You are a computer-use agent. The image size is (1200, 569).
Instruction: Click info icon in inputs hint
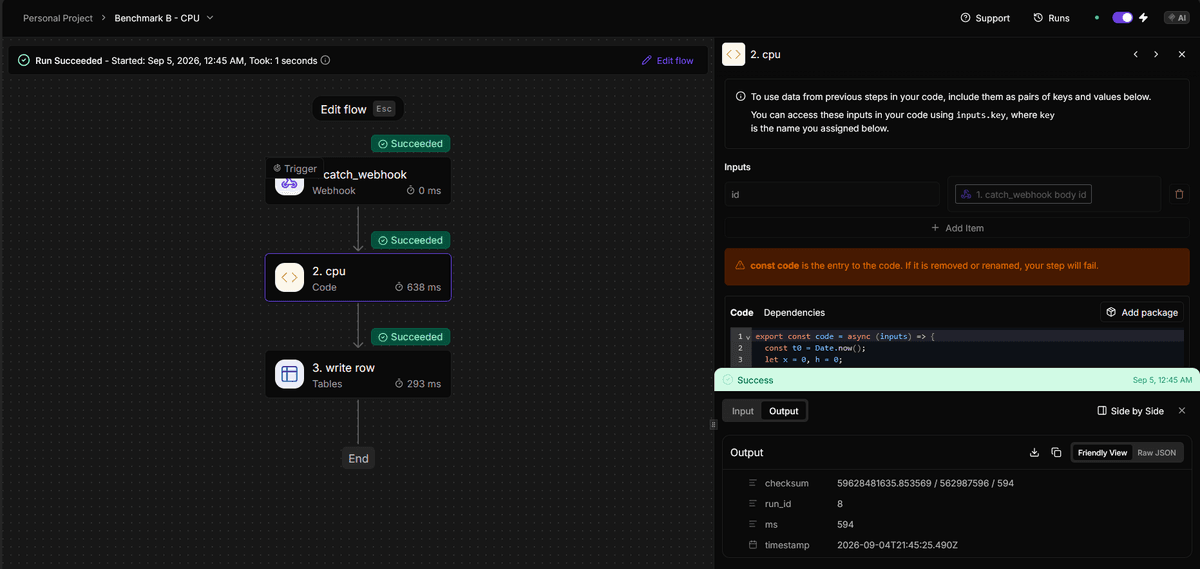(741, 97)
